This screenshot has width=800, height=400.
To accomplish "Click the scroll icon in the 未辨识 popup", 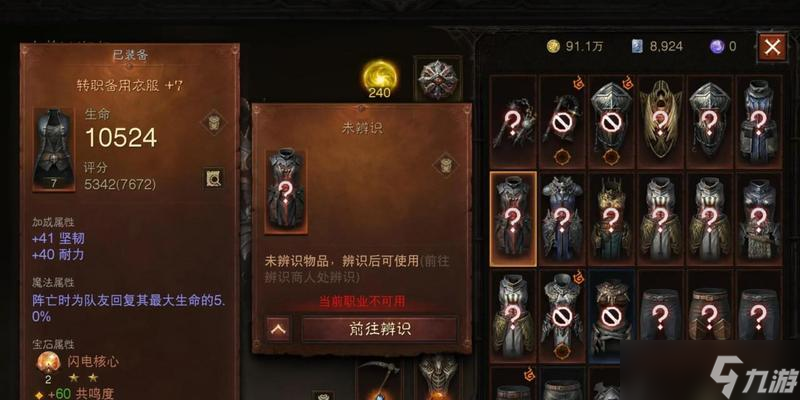I will [444, 164].
